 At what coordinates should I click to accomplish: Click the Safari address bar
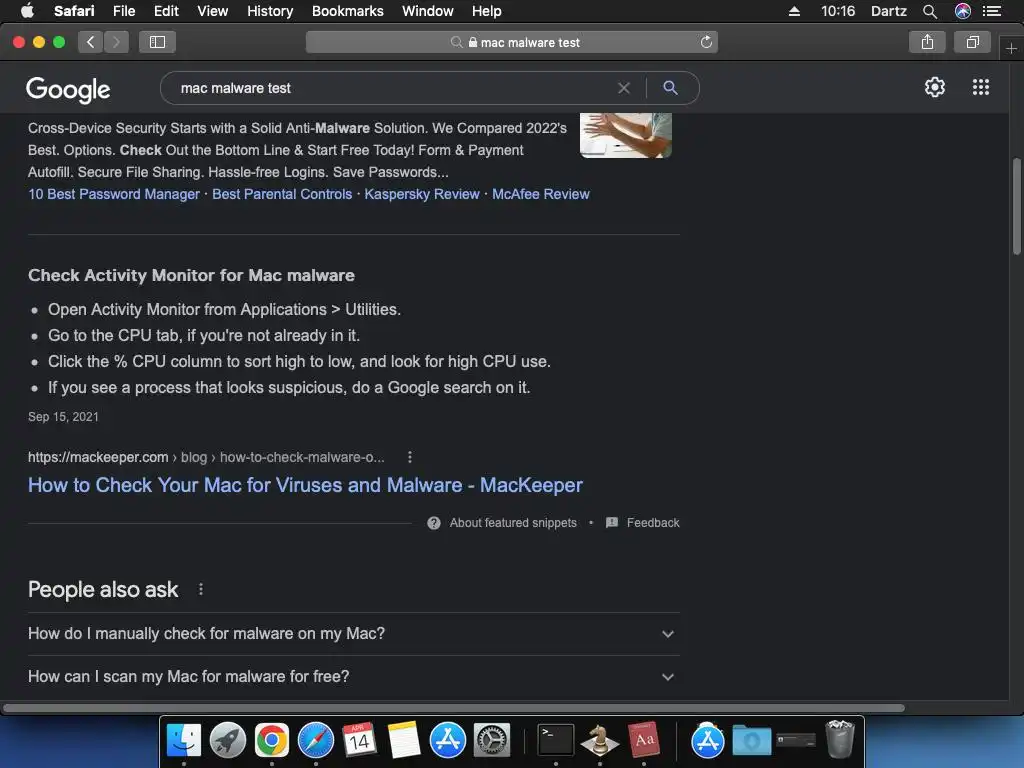click(511, 42)
